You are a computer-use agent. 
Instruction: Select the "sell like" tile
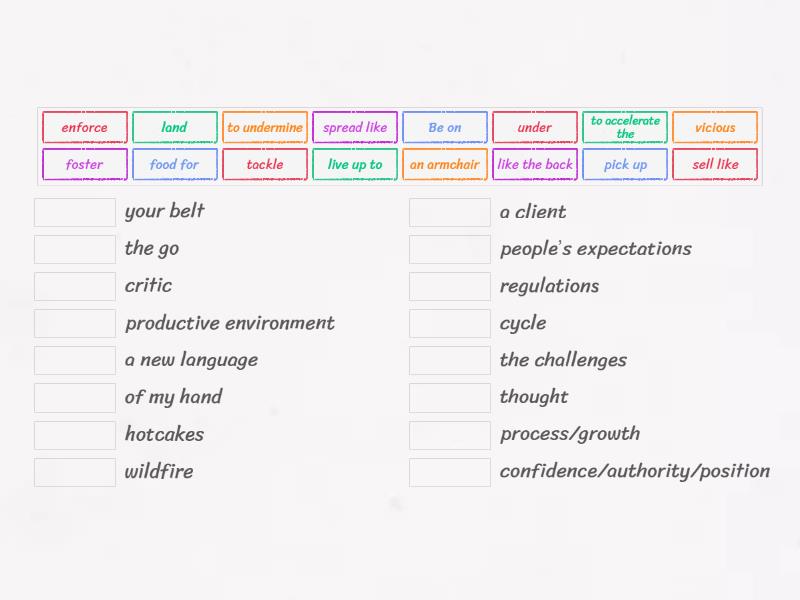click(x=715, y=164)
